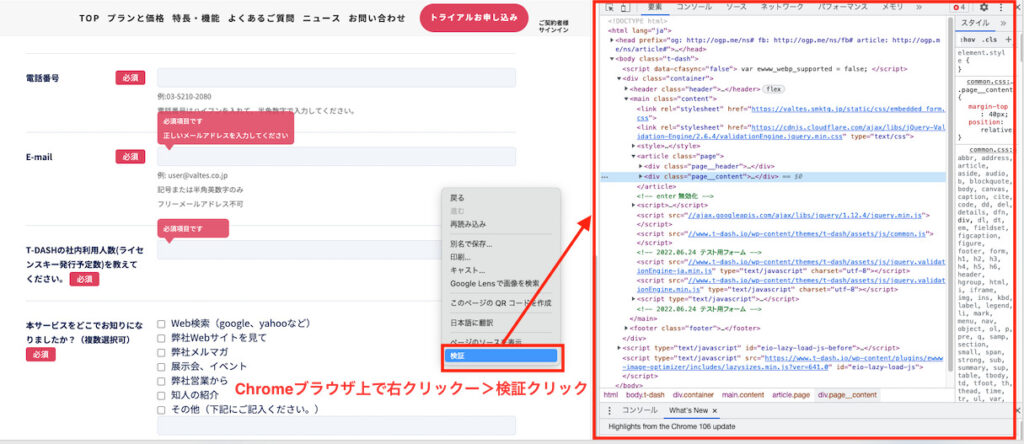Toggle the :hov element state button
Screen dimensions: 1024x444
[968, 39]
